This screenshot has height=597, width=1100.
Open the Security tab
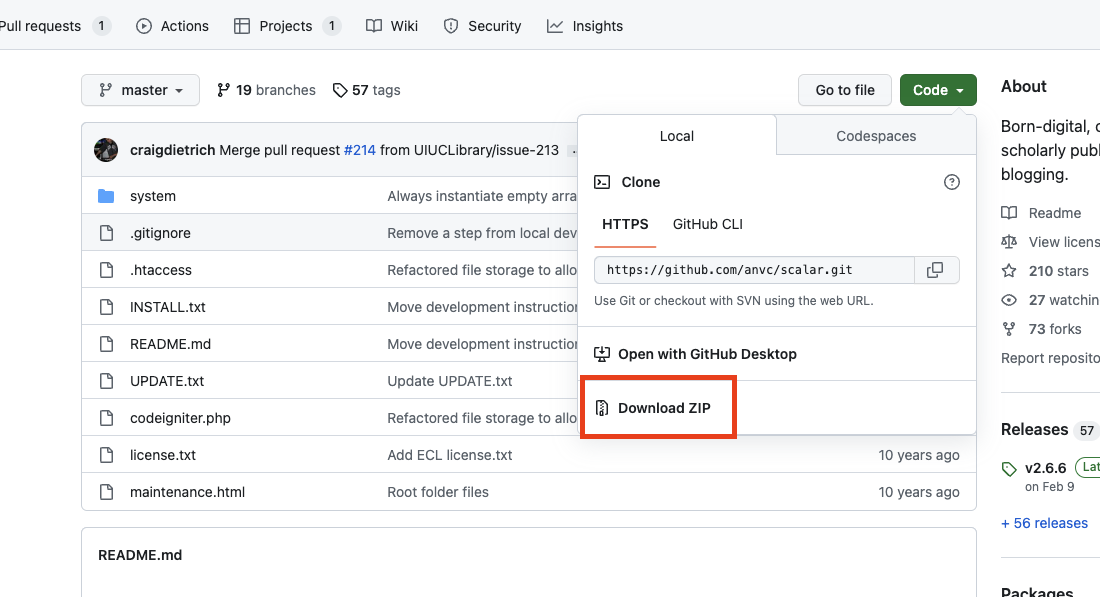point(483,26)
